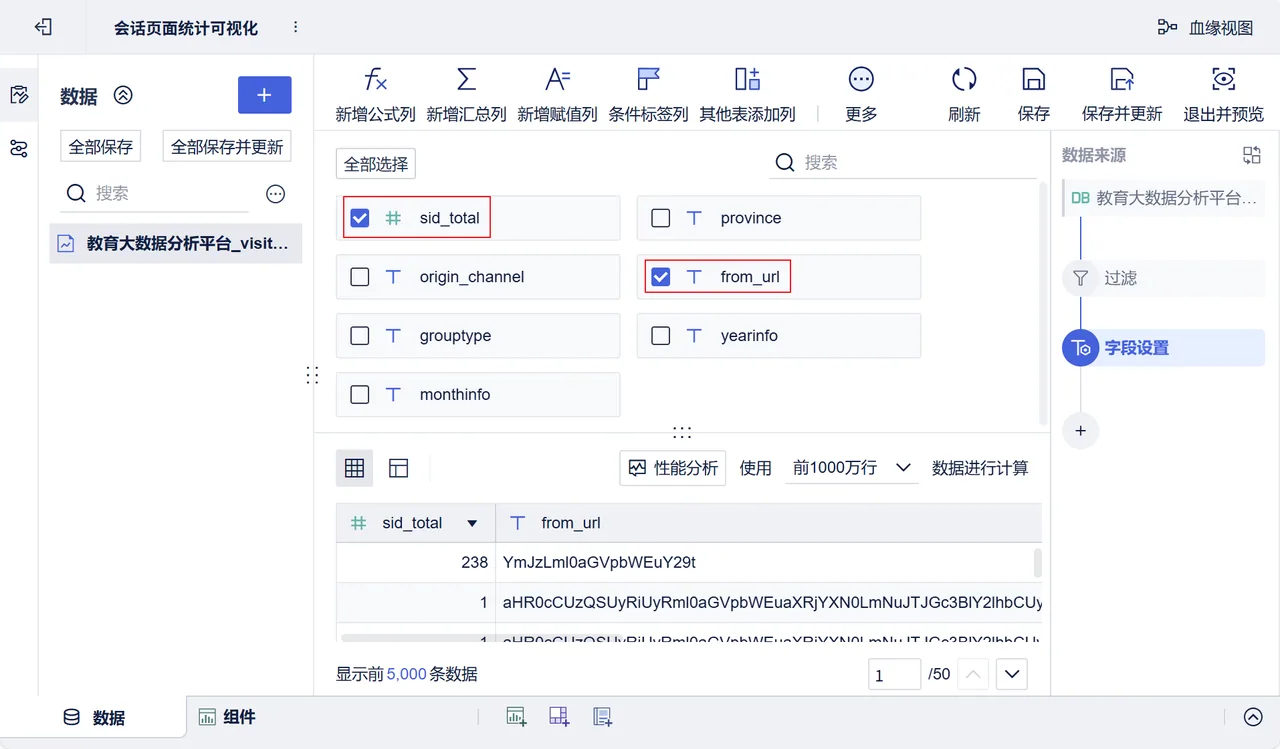The image size is (1280, 749).
Task: Click the field 搜索 search box
Action: (x=903, y=163)
